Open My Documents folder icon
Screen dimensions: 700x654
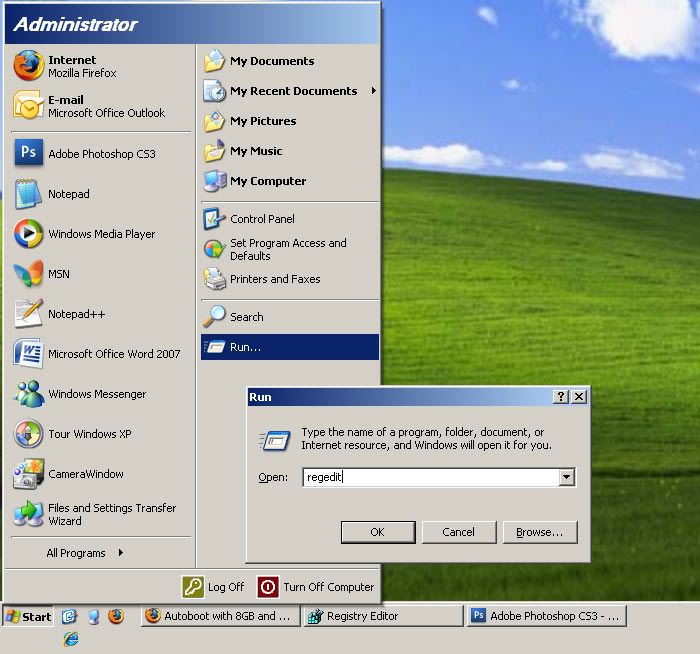[214, 61]
